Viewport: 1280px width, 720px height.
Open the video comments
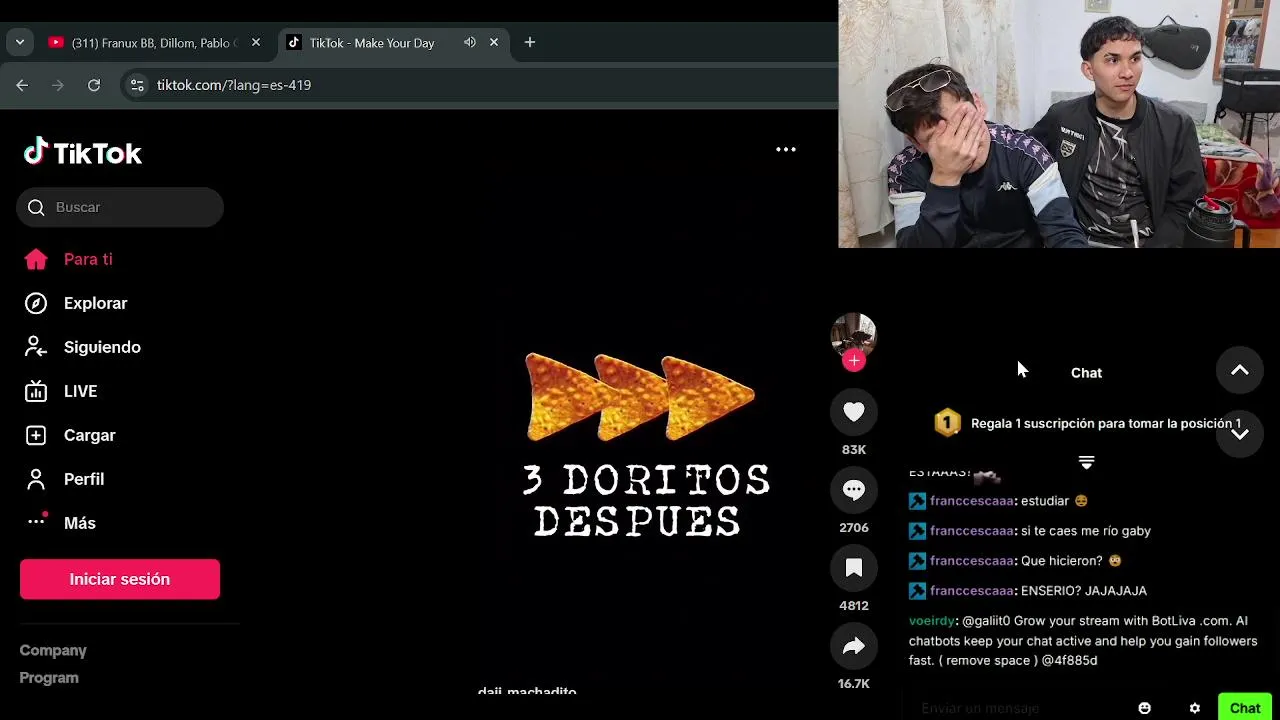pyautogui.click(x=854, y=490)
